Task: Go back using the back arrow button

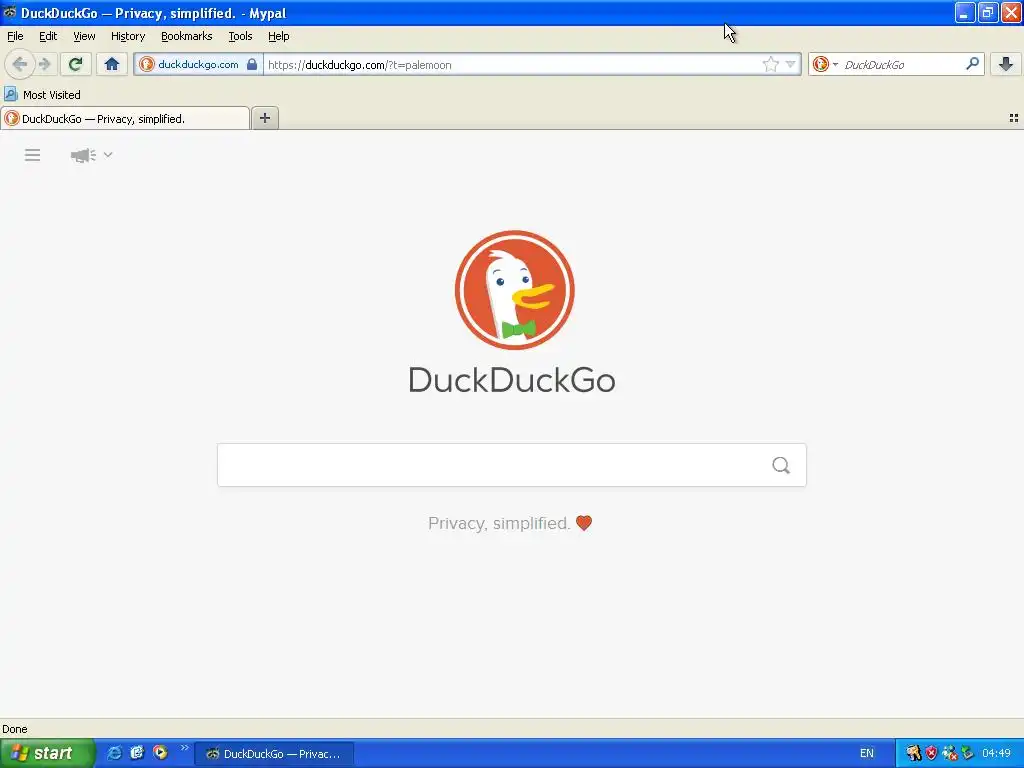Action: pyautogui.click(x=20, y=64)
